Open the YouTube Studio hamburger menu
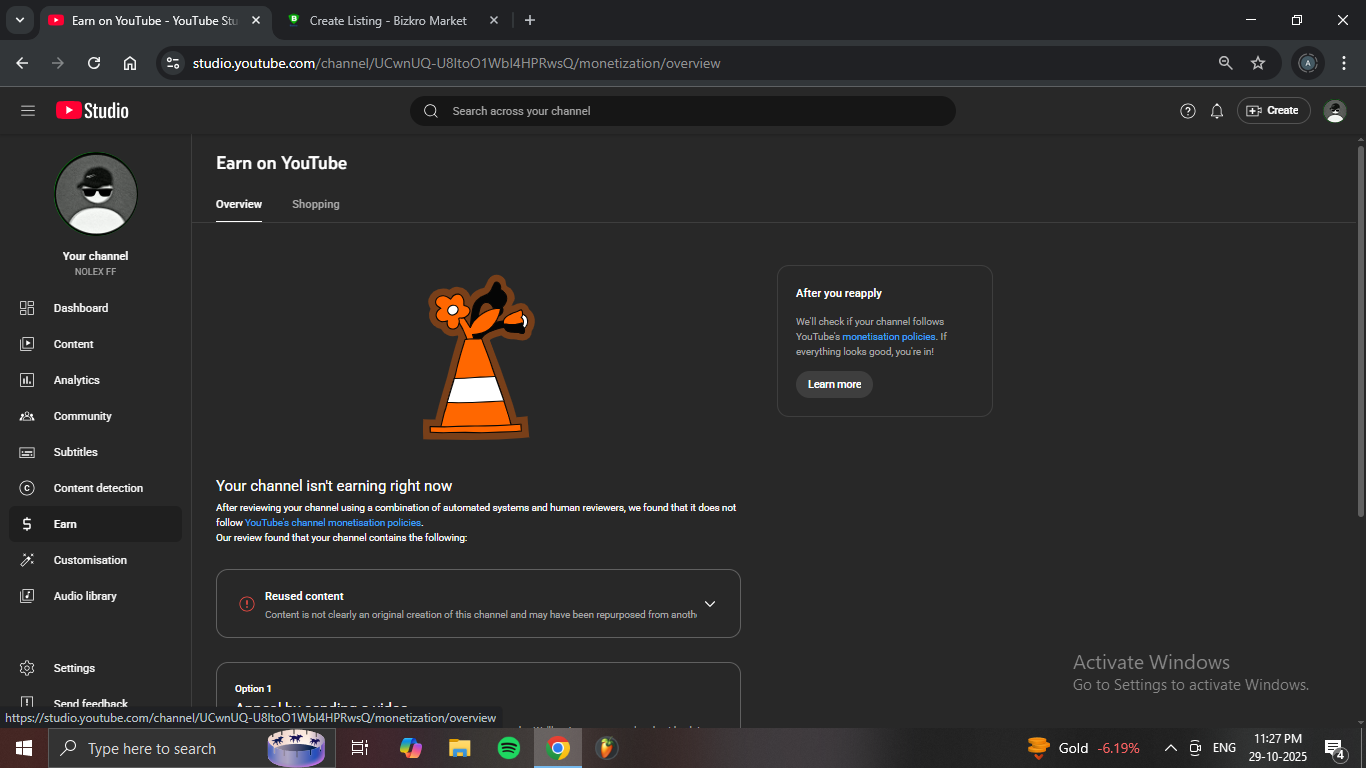Viewport: 1366px width, 768px height. tap(28, 111)
